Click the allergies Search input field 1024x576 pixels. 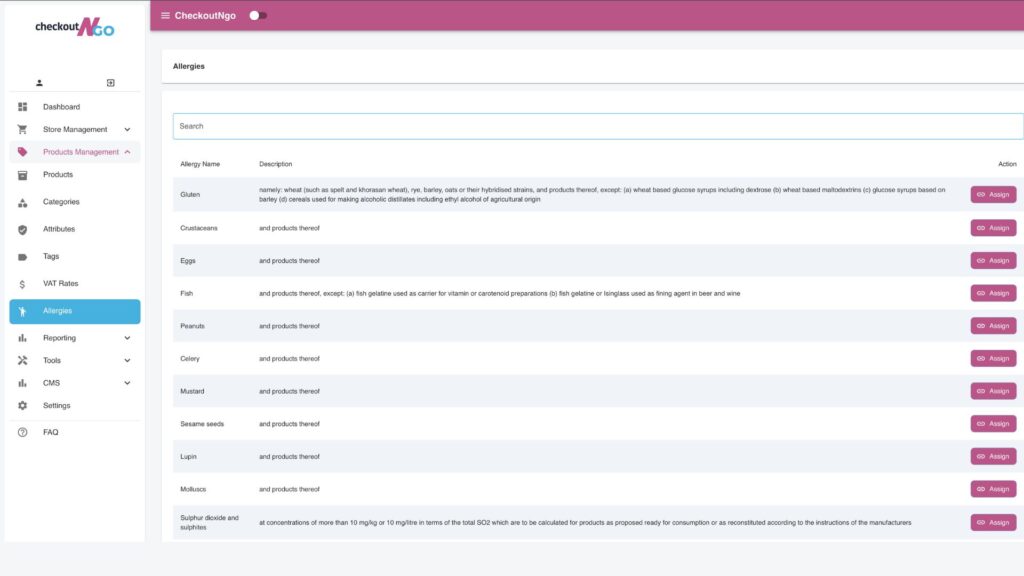(x=597, y=126)
